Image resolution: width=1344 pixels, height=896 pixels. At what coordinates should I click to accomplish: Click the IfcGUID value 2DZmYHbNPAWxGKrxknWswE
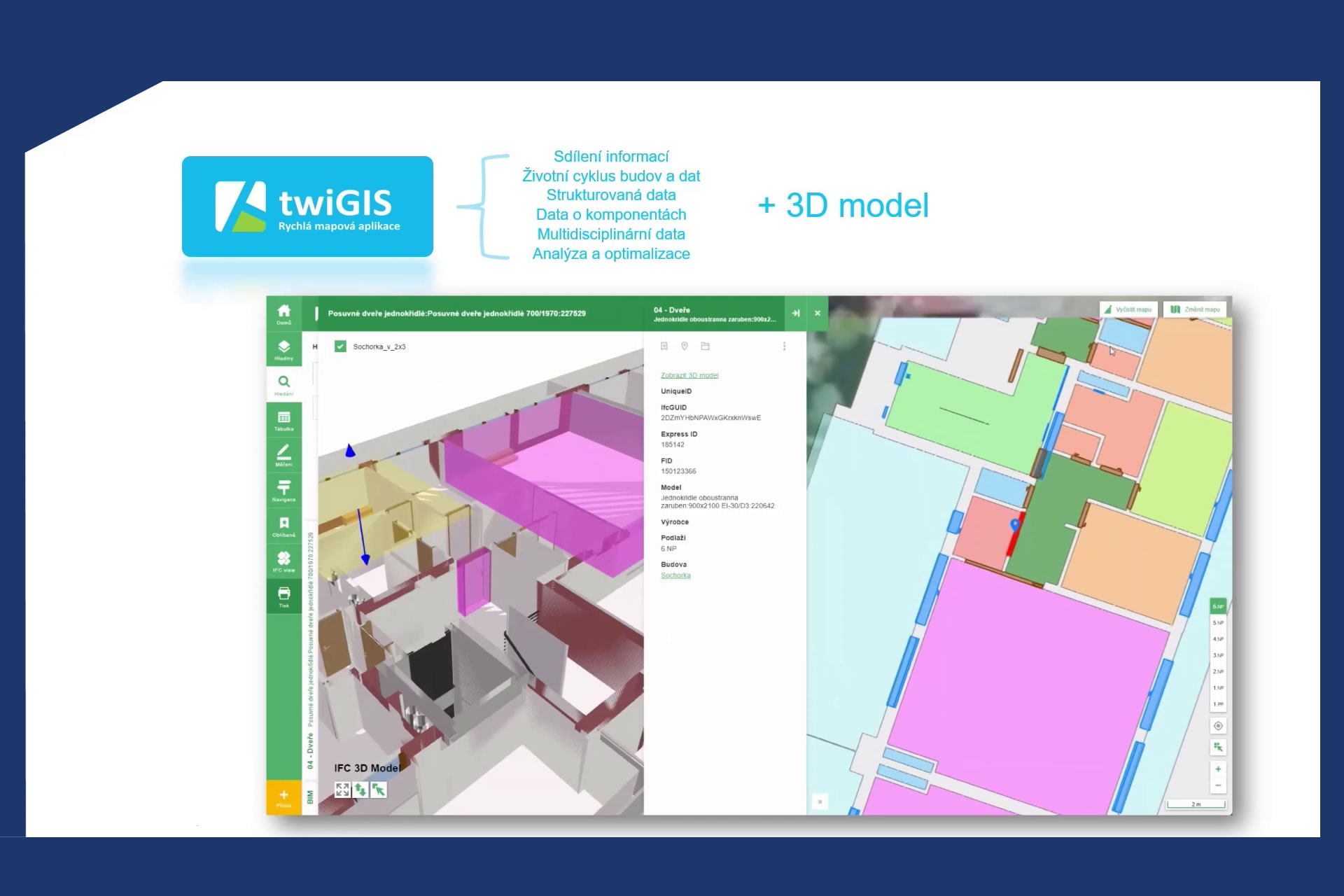pos(710,418)
